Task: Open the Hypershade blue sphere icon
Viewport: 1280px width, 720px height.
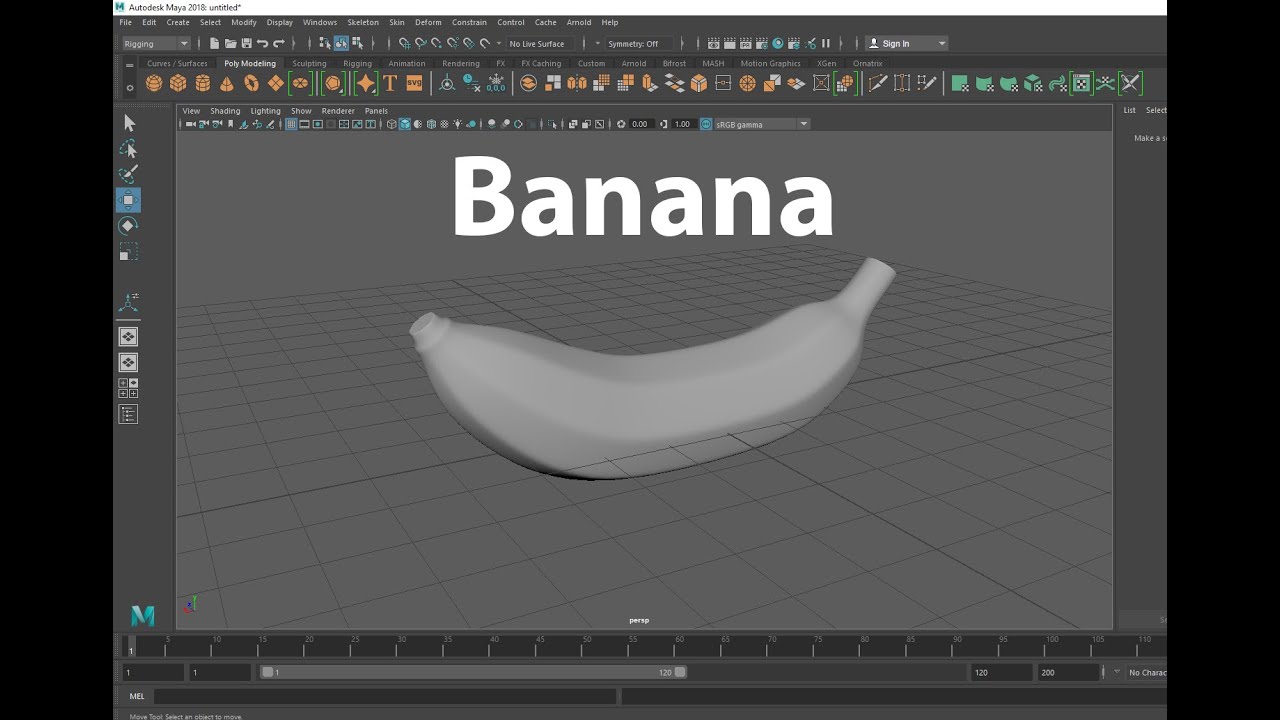Action: pyautogui.click(x=777, y=43)
